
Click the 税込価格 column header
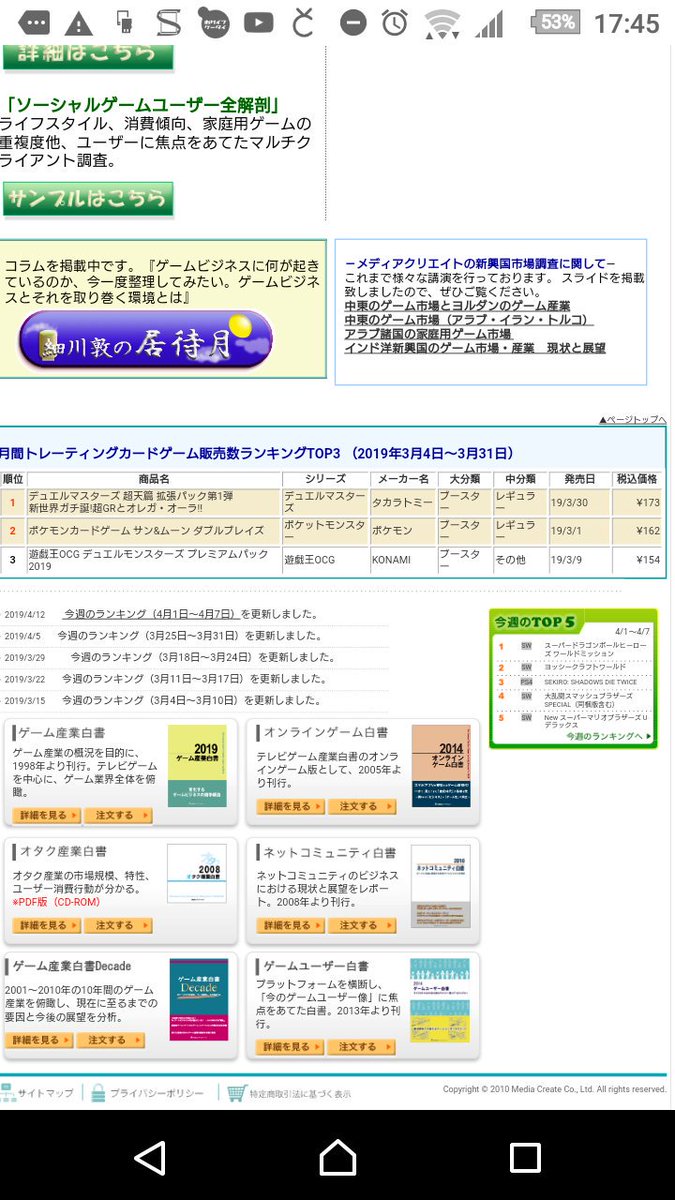pyautogui.click(x=637, y=480)
